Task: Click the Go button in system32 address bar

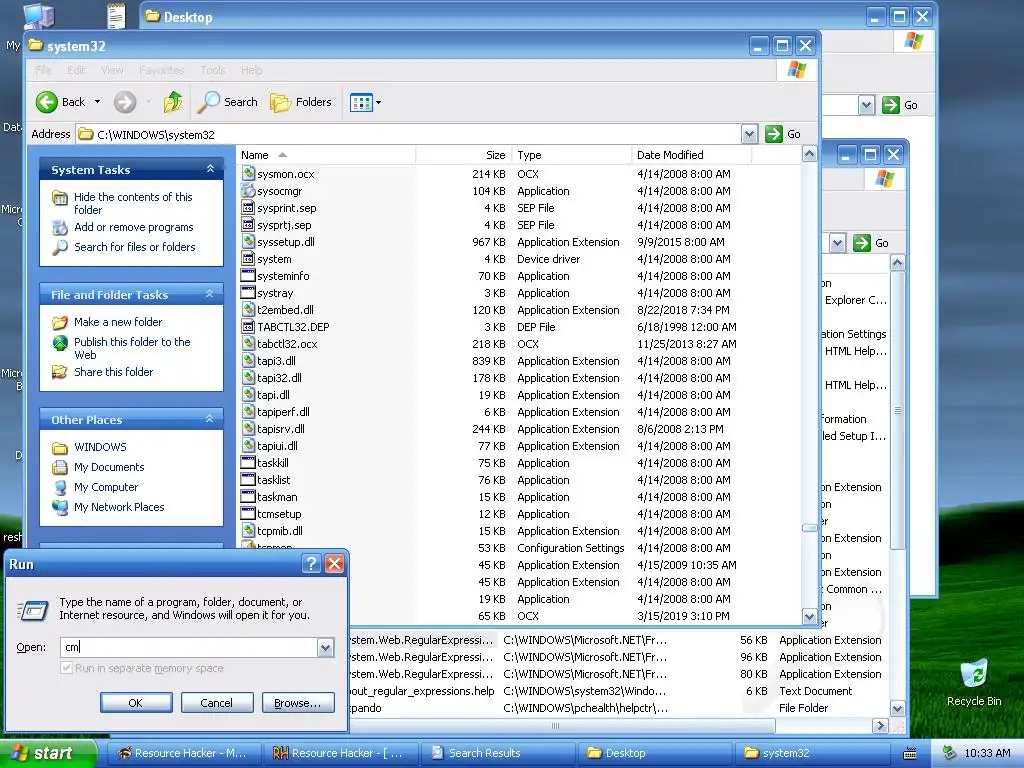Action: coord(783,134)
